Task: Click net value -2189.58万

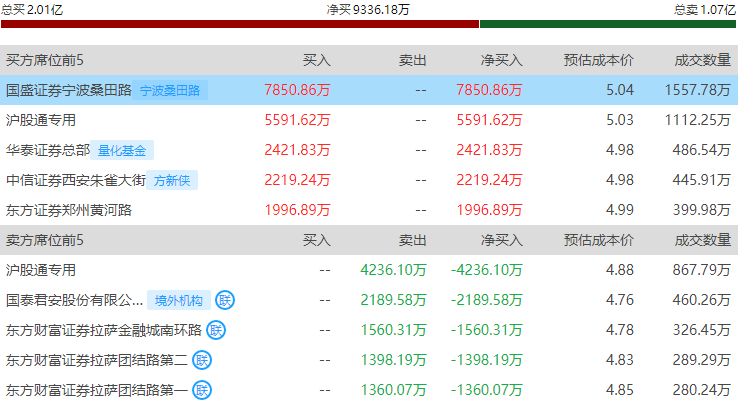Action: pos(487,300)
